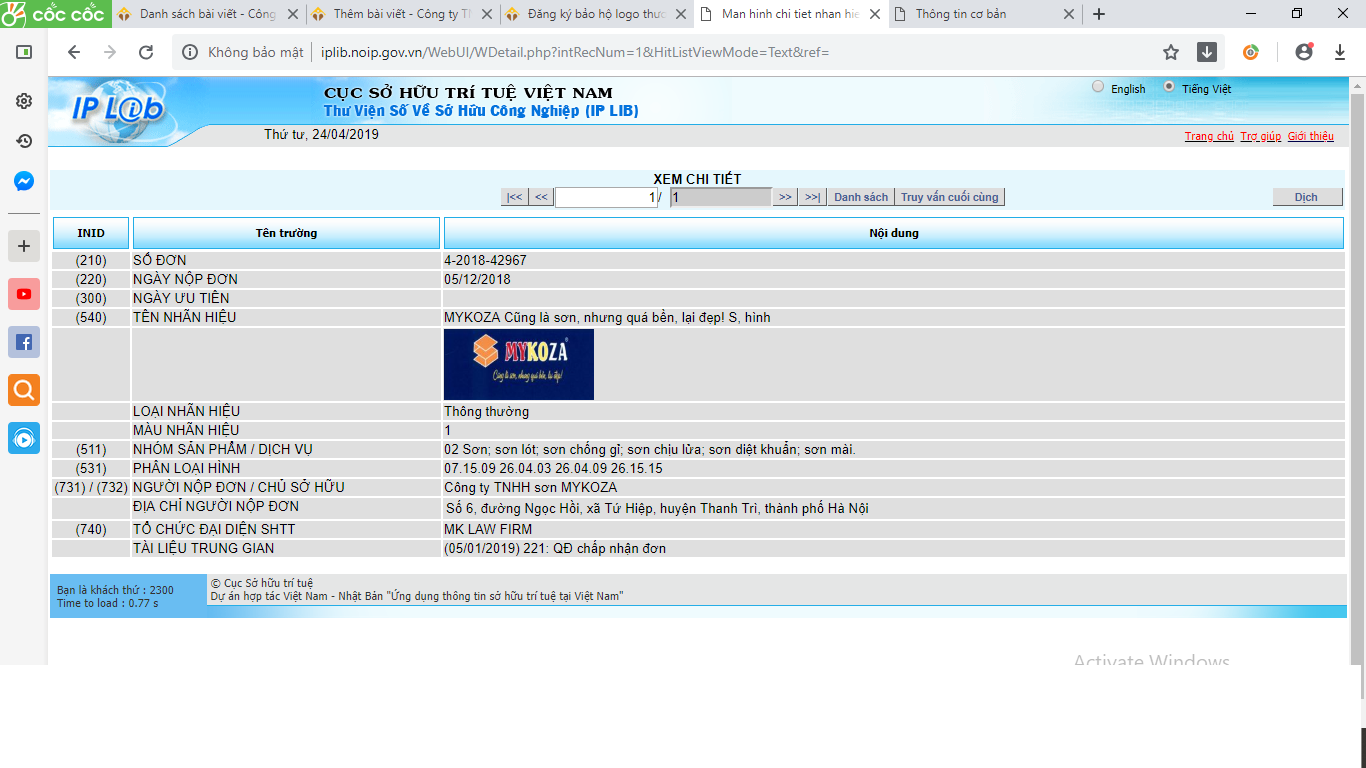Close the Danh sách bài viết tab

pyautogui.click(x=292, y=14)
